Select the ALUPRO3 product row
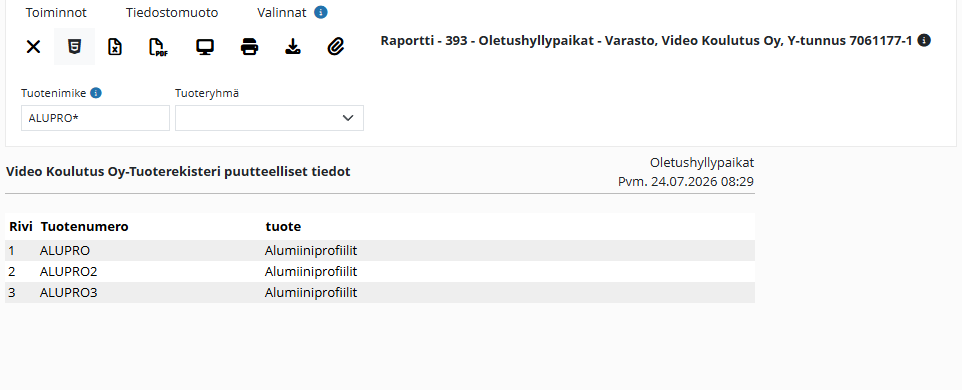Screen dimensions: 962x390 coord(380,292)
